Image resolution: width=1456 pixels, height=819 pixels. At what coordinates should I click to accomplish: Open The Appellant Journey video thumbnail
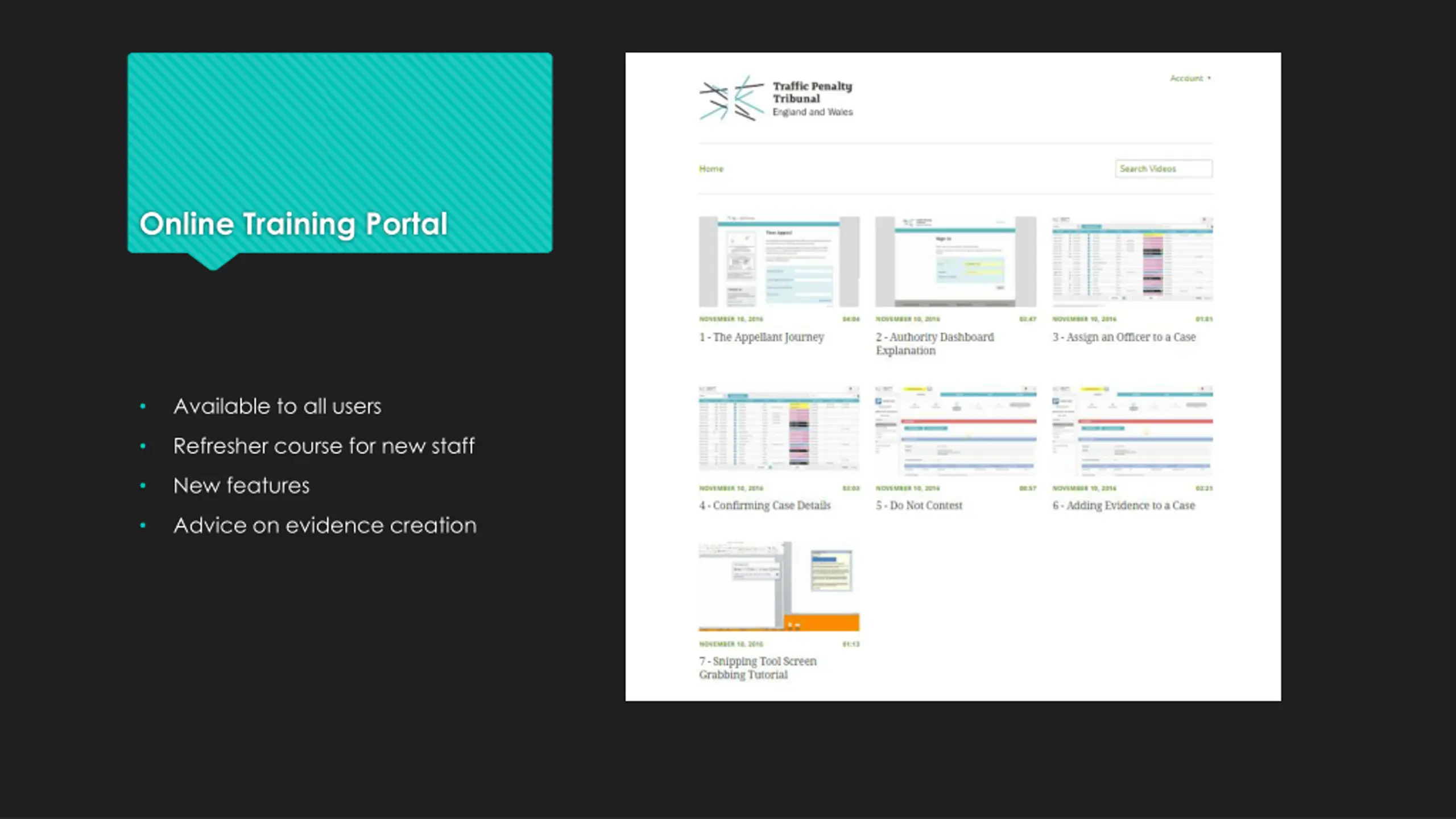779,262
